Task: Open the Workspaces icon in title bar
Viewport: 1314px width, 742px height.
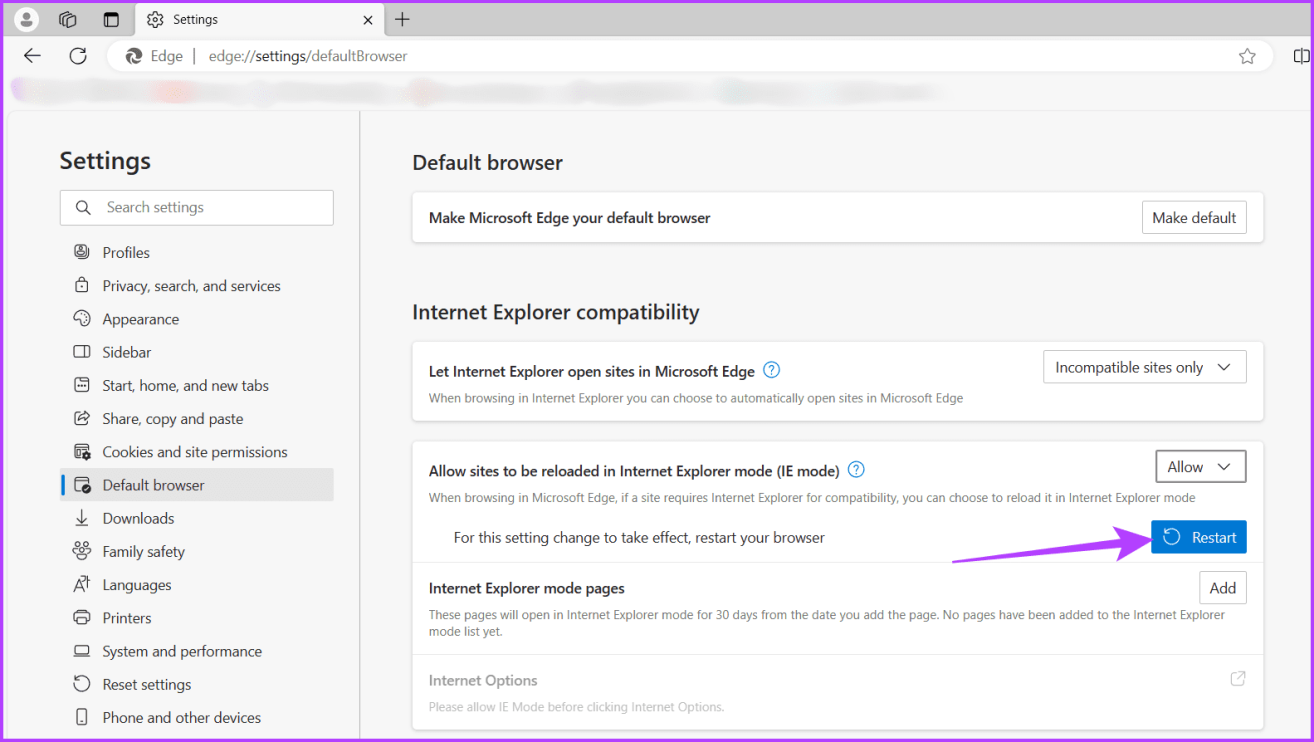Action: click(x=68, y=19)
